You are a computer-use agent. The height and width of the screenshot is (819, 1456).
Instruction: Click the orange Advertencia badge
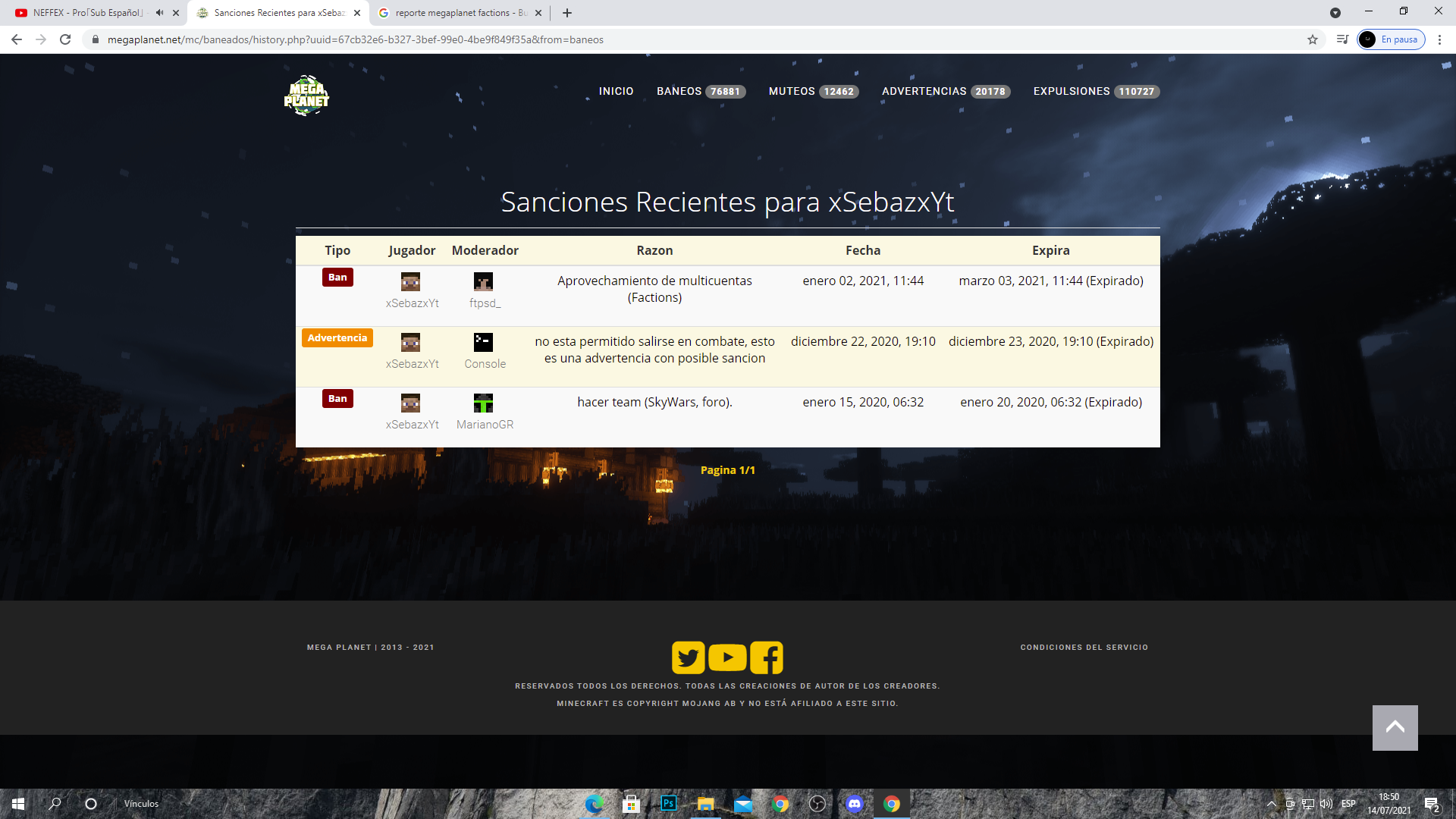[337, 338]
